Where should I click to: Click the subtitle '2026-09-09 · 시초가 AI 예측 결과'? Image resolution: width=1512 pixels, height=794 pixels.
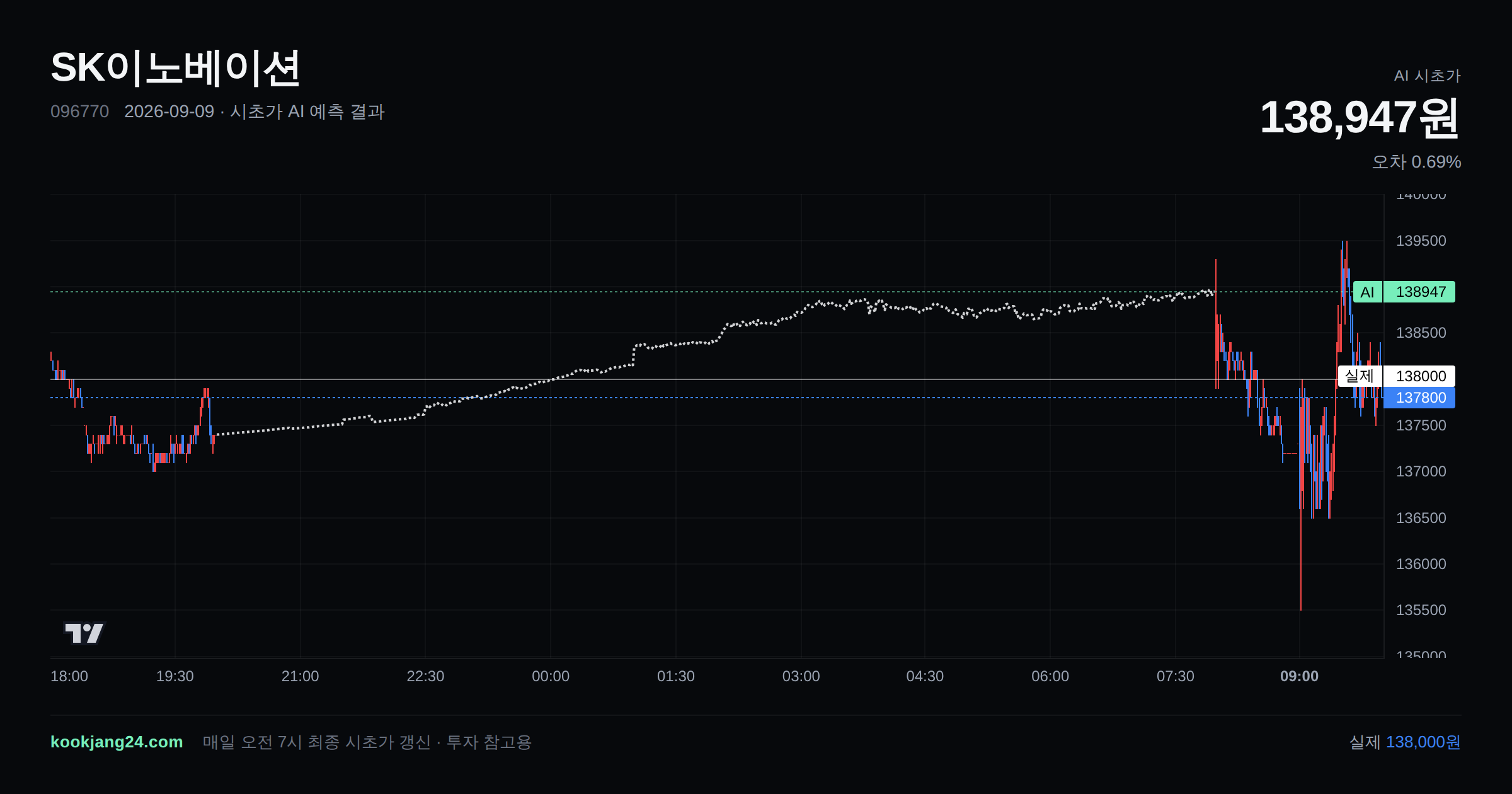click(x=255, y=112)
